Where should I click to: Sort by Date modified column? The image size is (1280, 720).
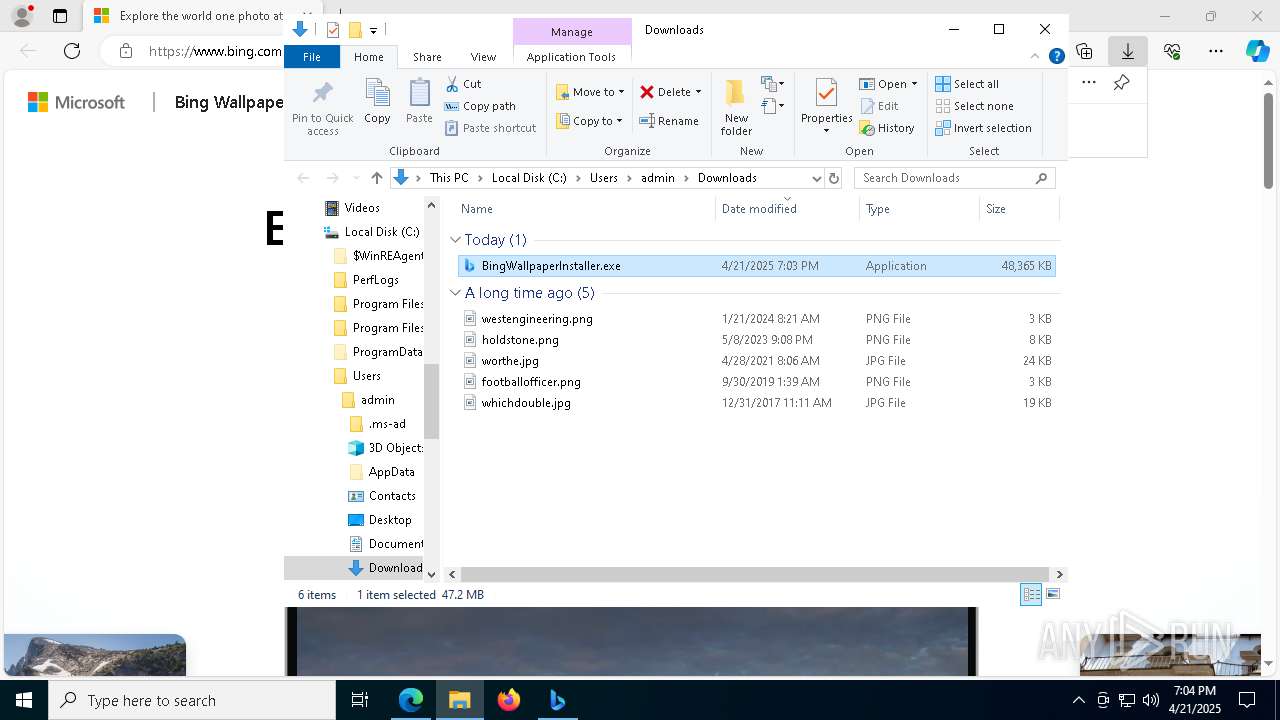coord(788,209)
